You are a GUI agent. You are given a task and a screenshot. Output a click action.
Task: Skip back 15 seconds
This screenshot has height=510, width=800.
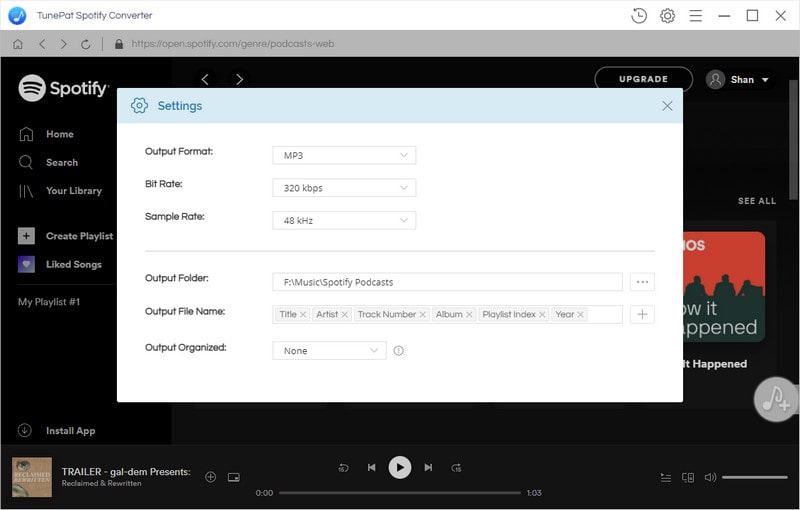click(x=343, y=468)
